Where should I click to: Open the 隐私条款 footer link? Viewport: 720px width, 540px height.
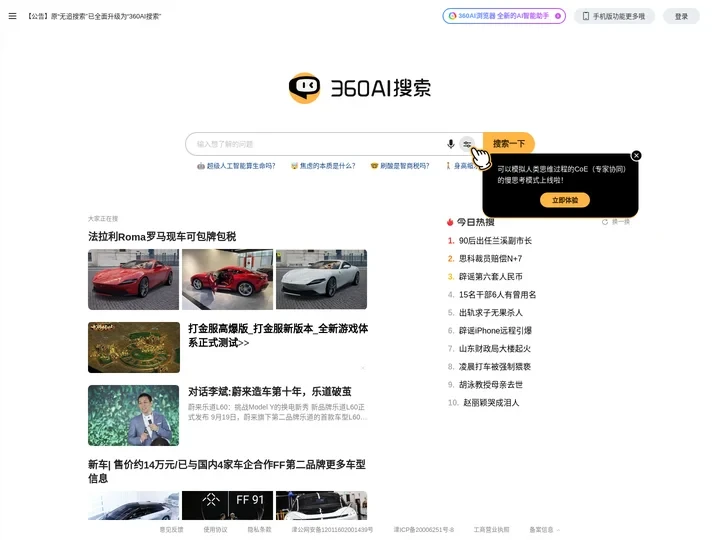[259, 529]
